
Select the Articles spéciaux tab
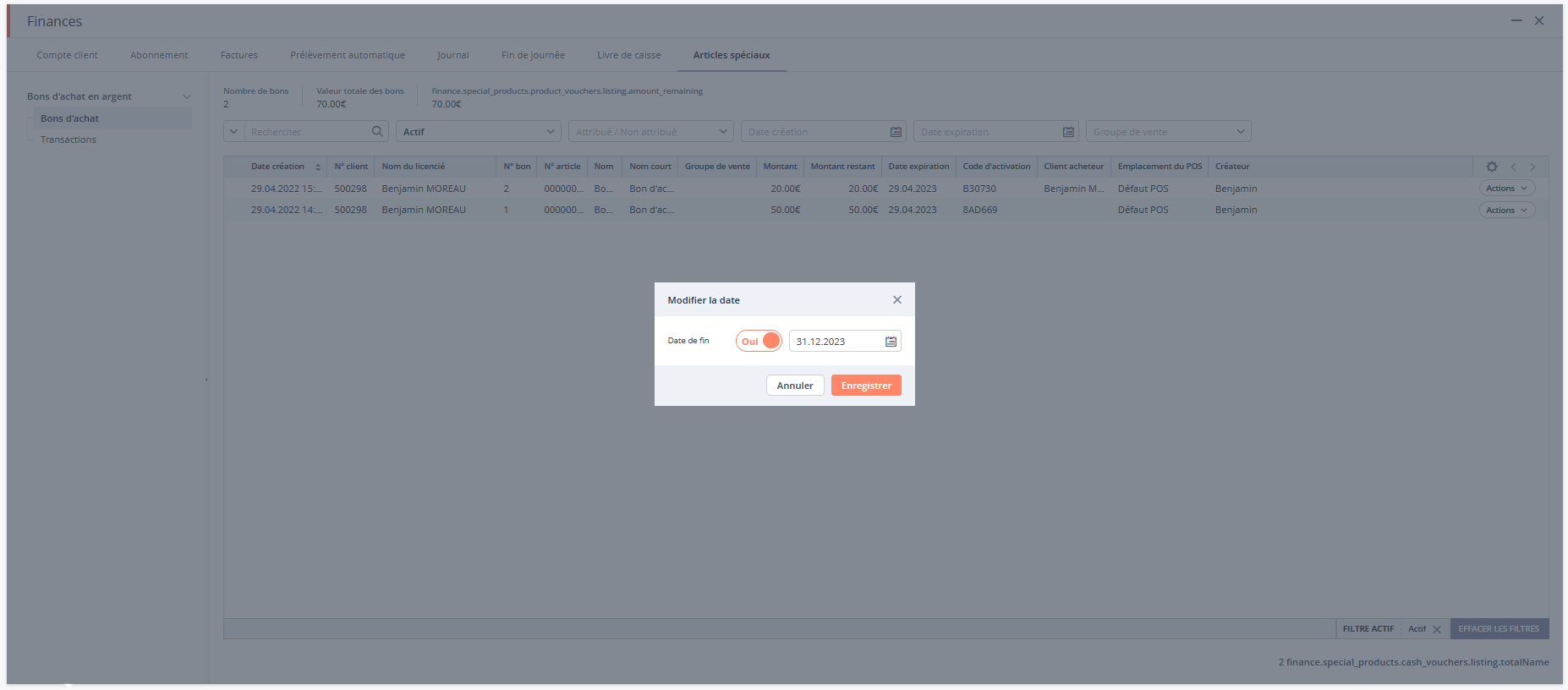tap(732, 55)
